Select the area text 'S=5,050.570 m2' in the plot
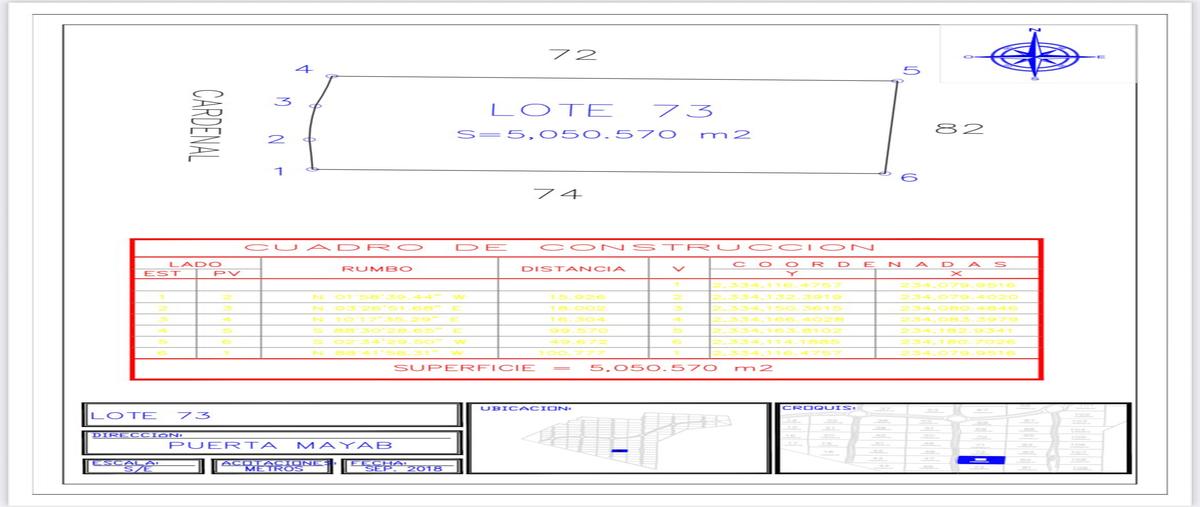1200x507 pixels. click(604, 135)
